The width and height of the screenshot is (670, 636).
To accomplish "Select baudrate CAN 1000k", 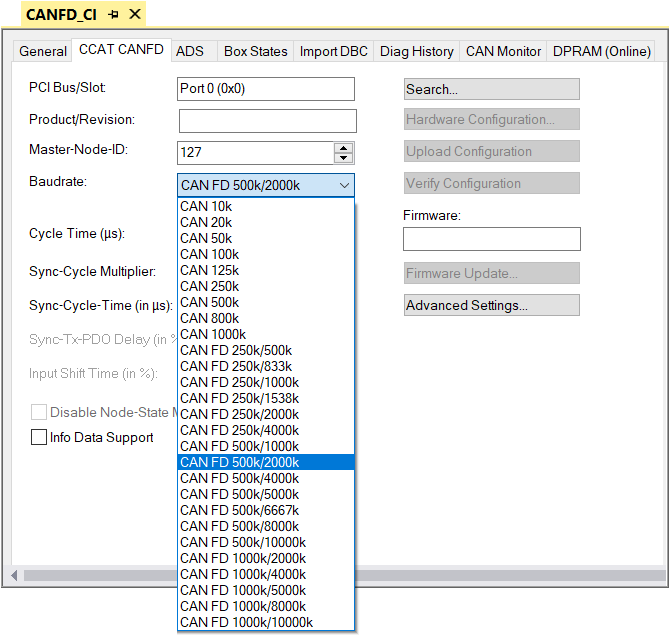I will (266, 334).
